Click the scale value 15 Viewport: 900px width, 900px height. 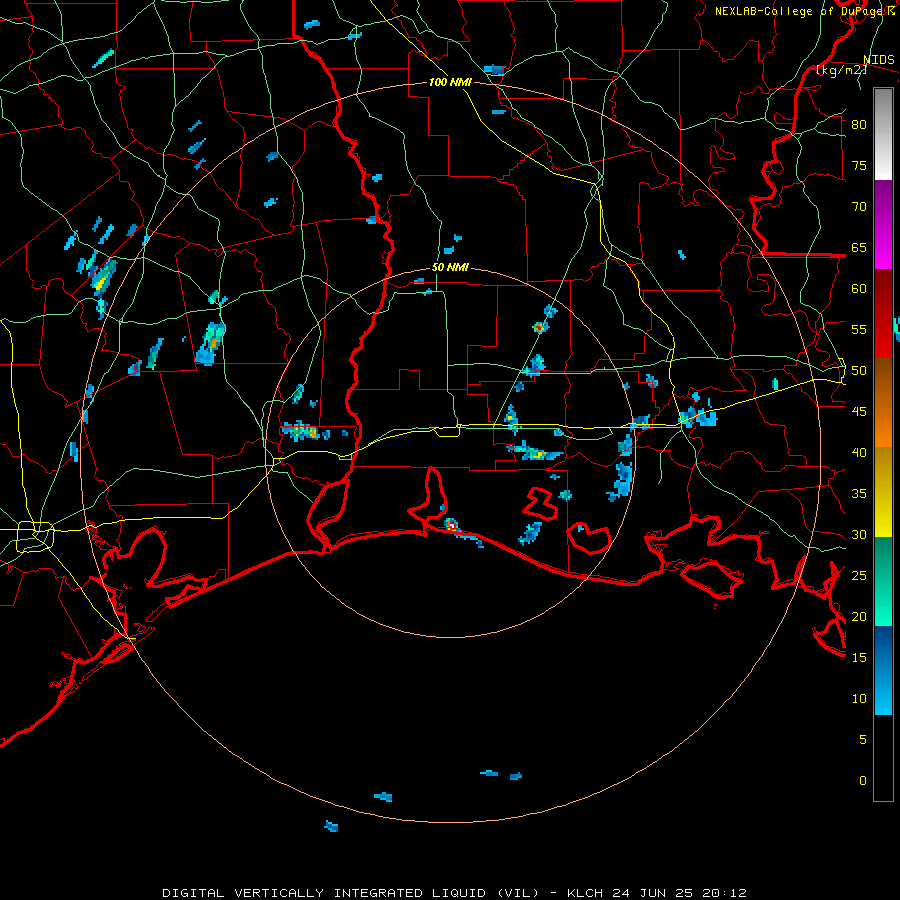pos(859,658)
